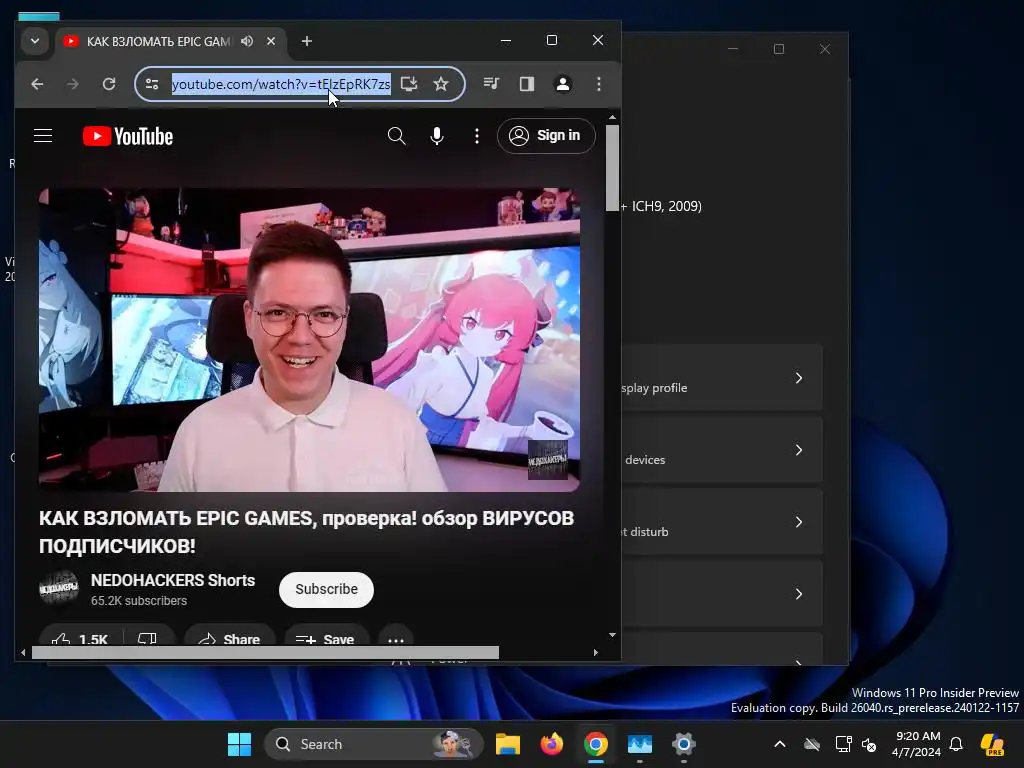Open YouTube hamburger guide menu

(43, 136)
